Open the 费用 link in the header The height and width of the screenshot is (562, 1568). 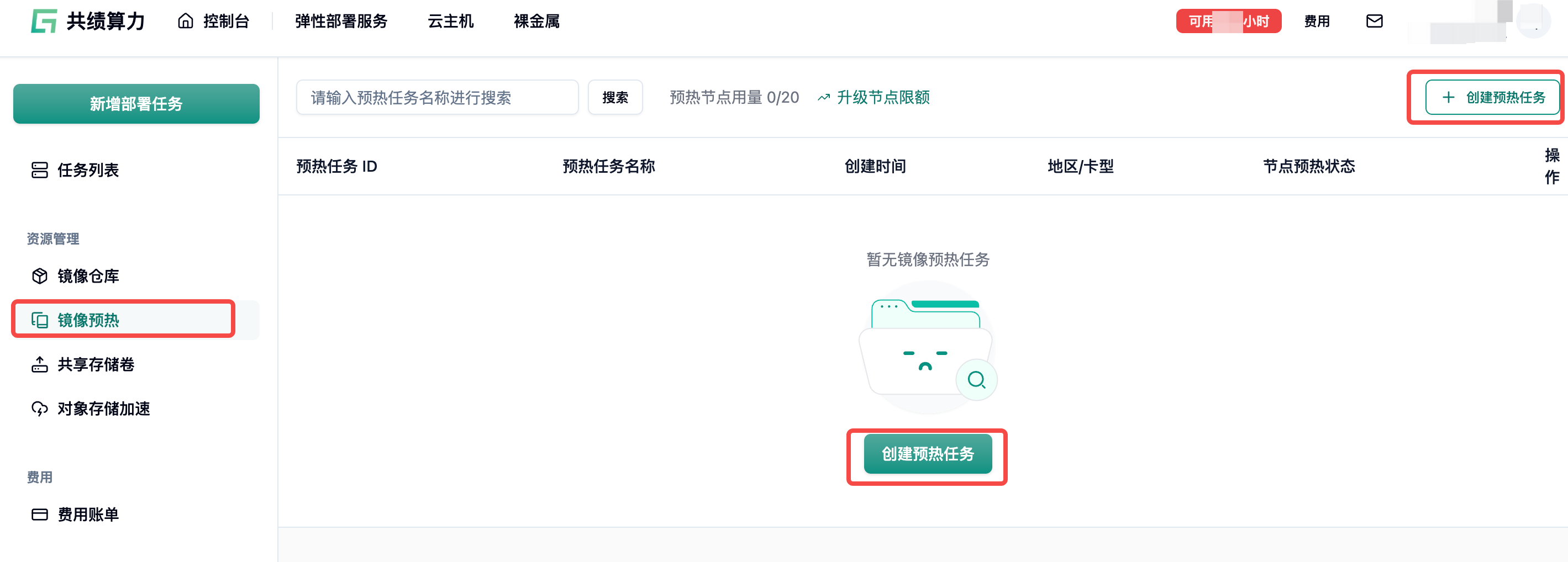(x=1317, y=22)
